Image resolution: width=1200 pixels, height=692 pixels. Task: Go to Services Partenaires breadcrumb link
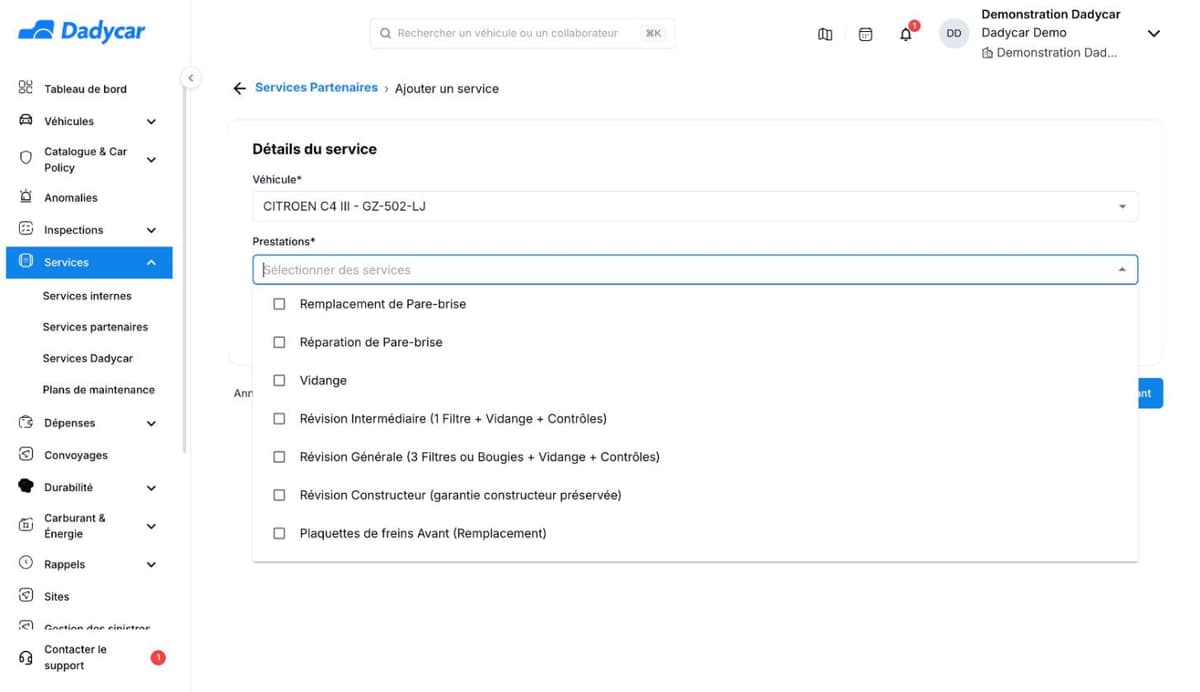coord(316,88)
